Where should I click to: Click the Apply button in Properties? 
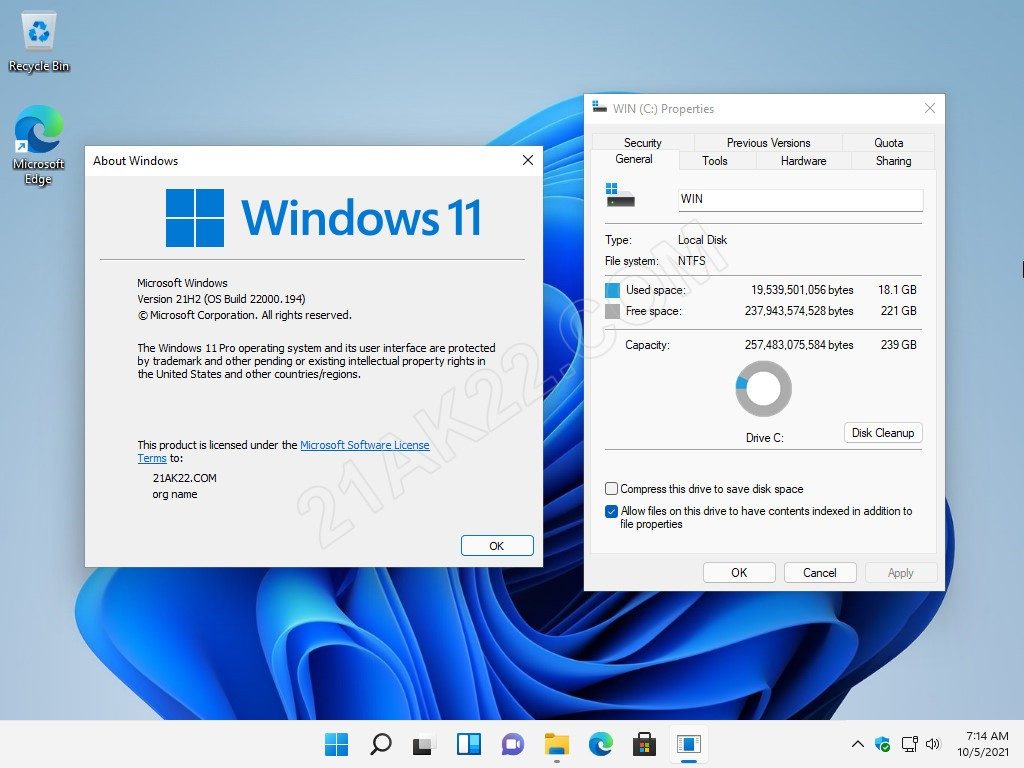coord(901,573)
